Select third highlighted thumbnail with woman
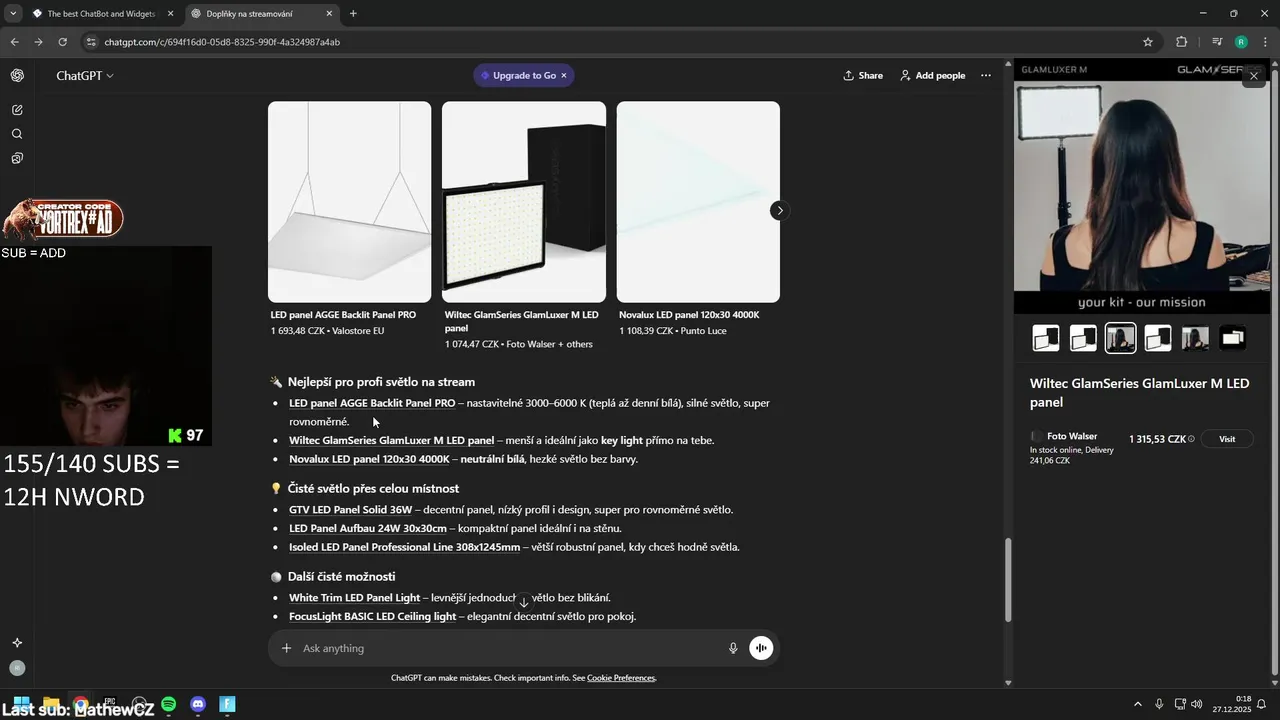Image resolution: width=1280 pixels, height=720 pixels. [x=1120, y=338]
